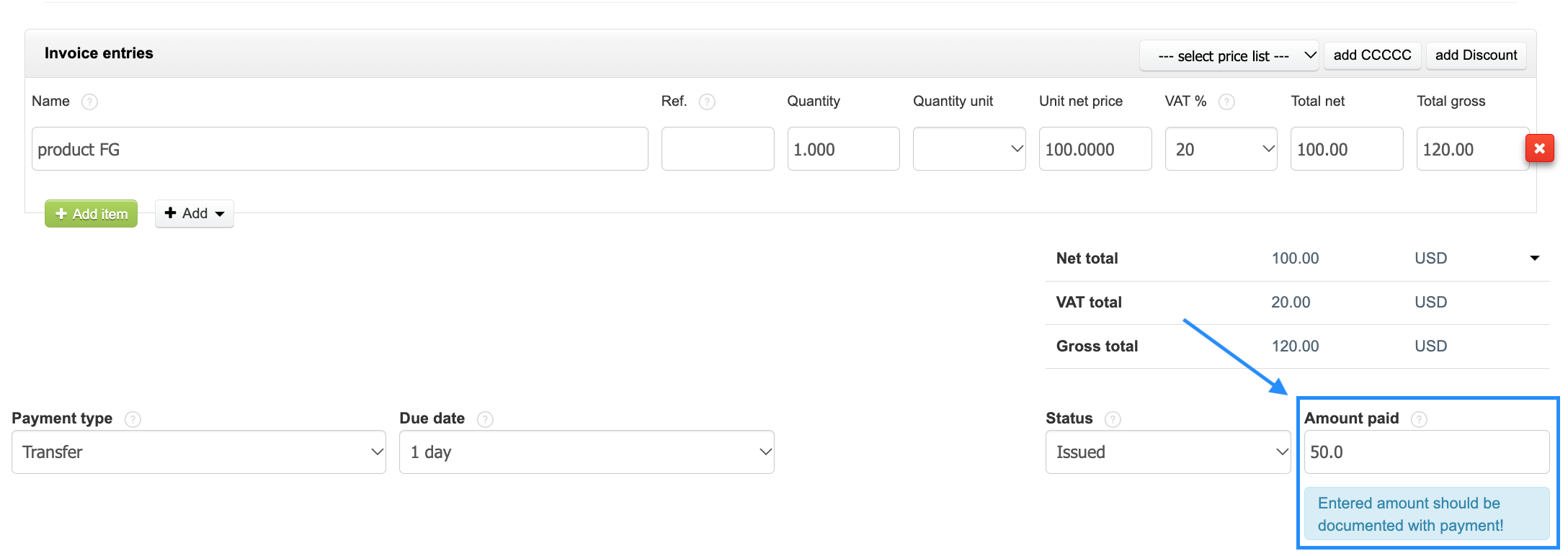Click the Amount paid field 50.0
The image size is (1568, 556).
point(1427,452)
